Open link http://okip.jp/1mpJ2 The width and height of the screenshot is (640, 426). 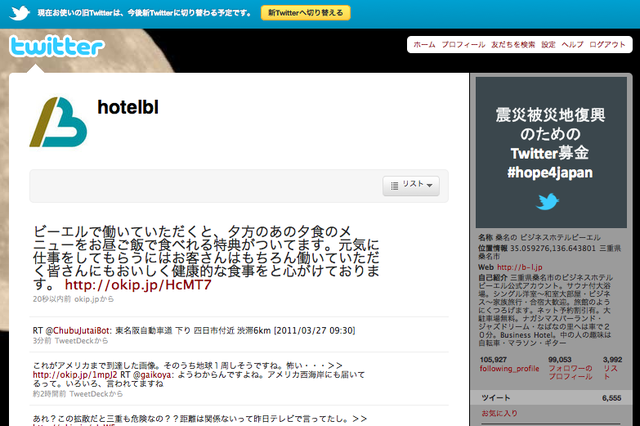pyautogui.click(x=75, y=375)
